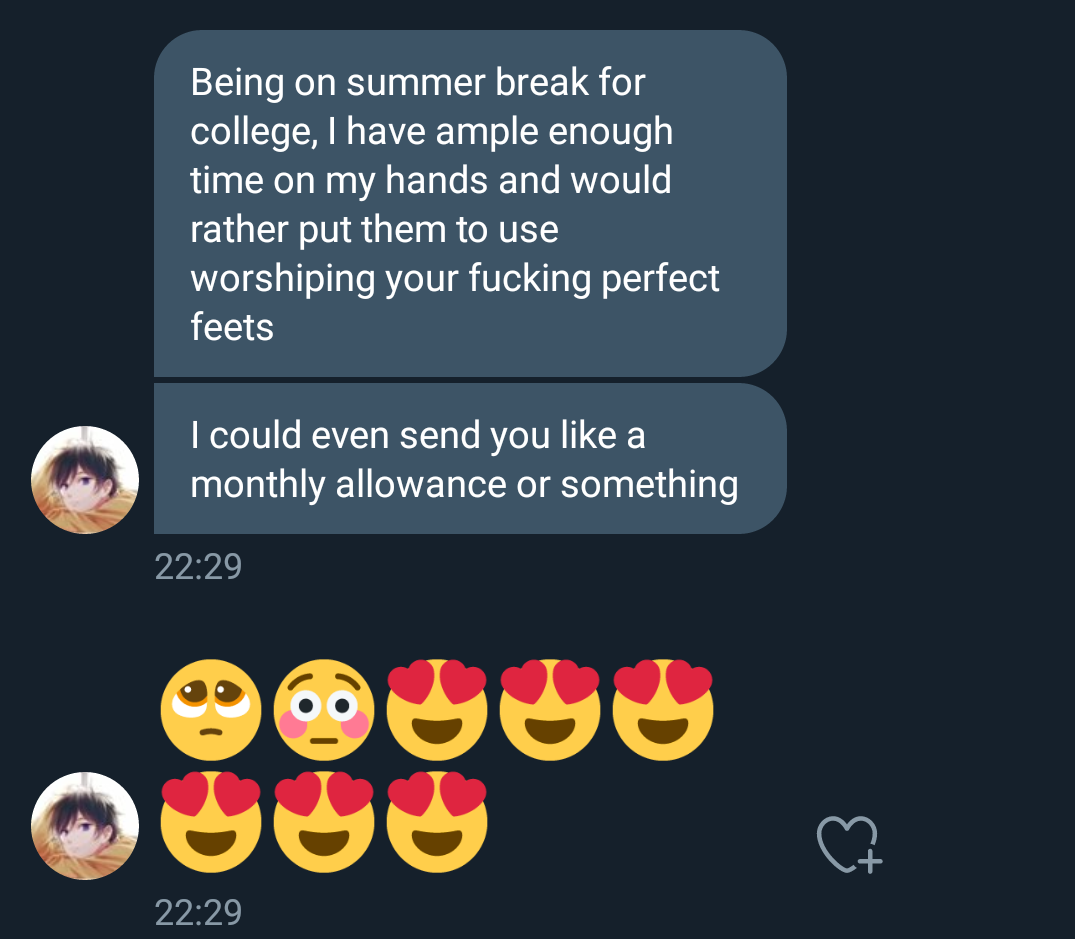Click middle heart-eyes emoji in bottom row
The height and width of the screenshot is (939, 1075).
(323, 823)
